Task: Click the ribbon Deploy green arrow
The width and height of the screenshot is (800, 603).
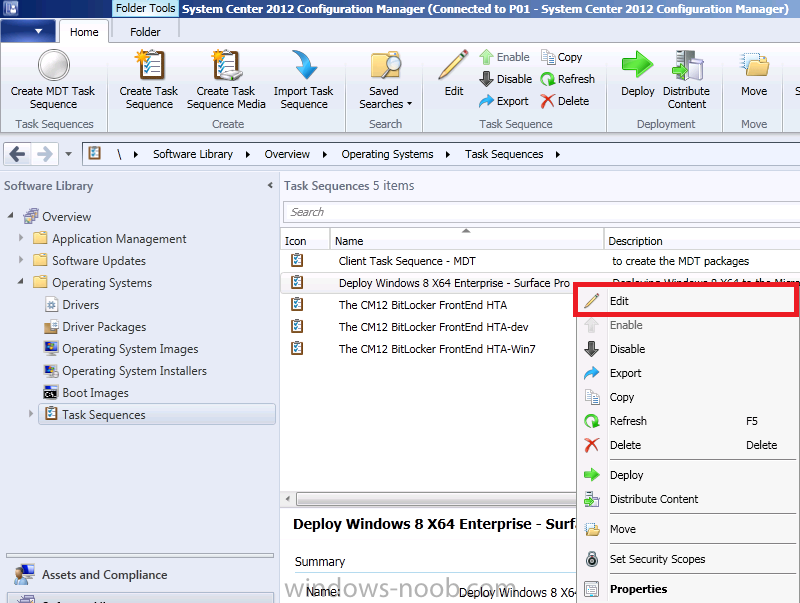Action: tap(637, 65)
